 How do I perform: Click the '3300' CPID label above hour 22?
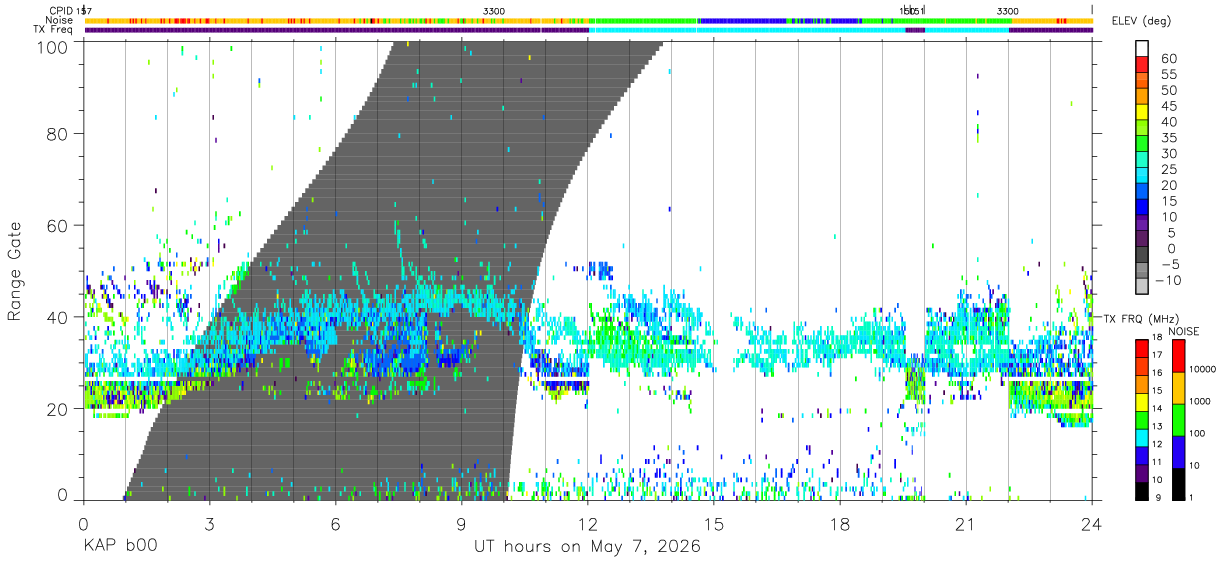[1008, 11]
